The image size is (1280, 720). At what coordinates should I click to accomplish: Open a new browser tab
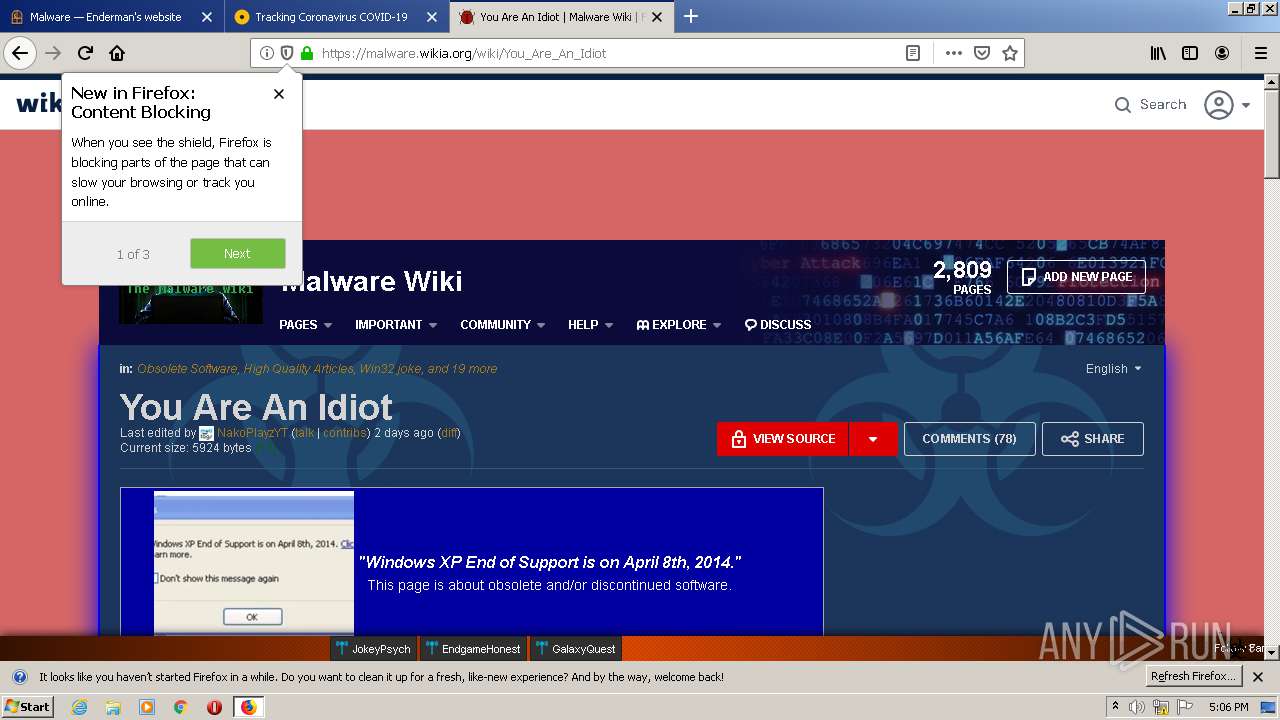coord(690,16)
